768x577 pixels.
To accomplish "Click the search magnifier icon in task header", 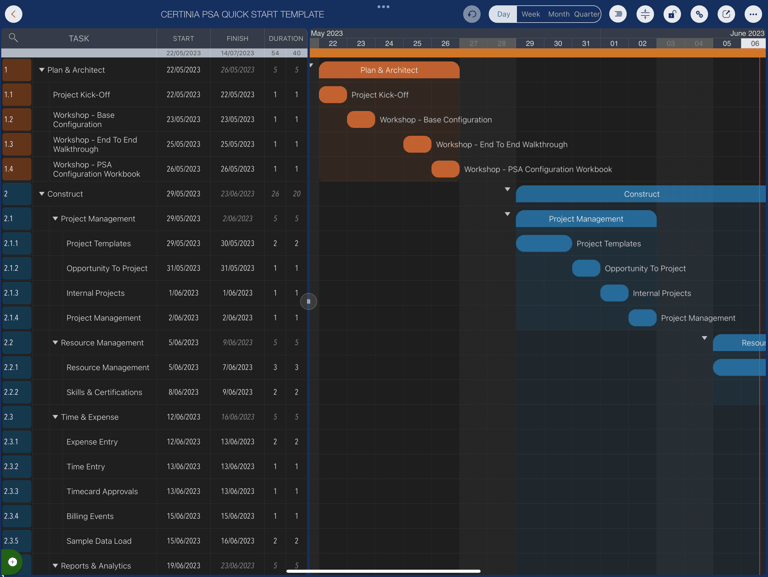I will pyautogui.click(x=13, y=38).
